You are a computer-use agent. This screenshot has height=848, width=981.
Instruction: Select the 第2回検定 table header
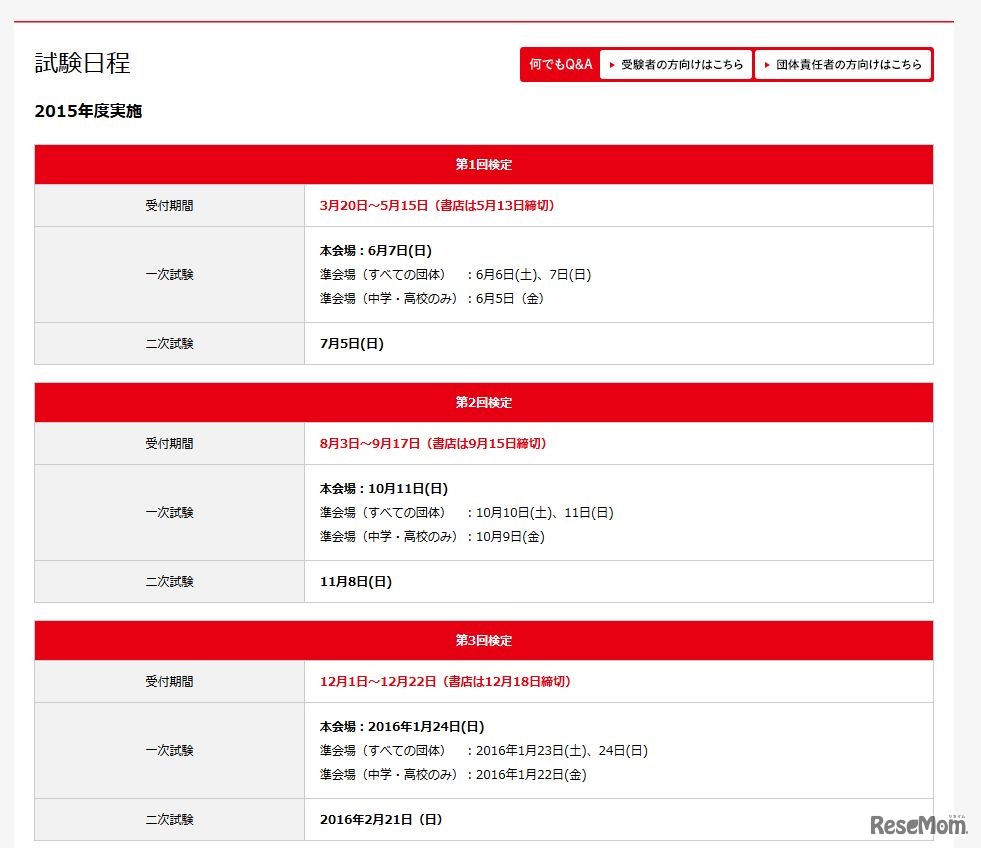pyautogui.click(x=484, y=402)
